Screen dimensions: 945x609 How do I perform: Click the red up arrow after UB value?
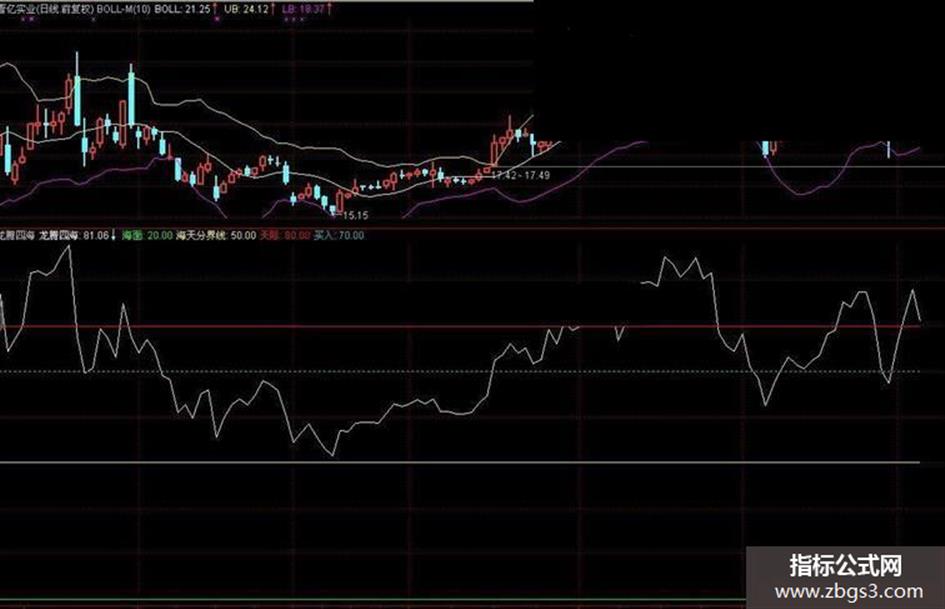(x=273, y=9)
